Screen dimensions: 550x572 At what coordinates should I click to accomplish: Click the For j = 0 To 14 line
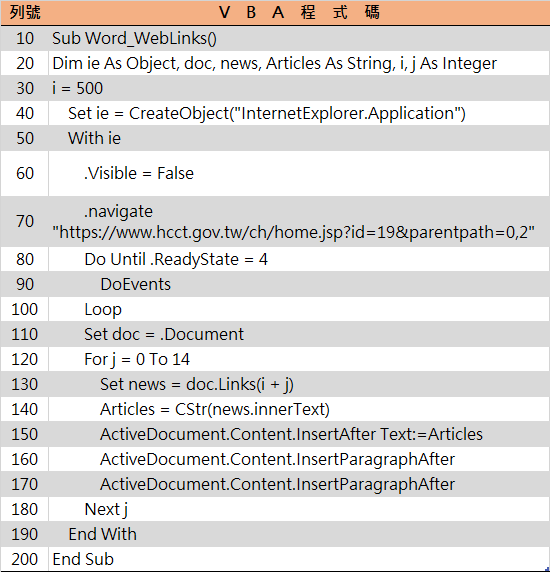(x=137, y=359)
